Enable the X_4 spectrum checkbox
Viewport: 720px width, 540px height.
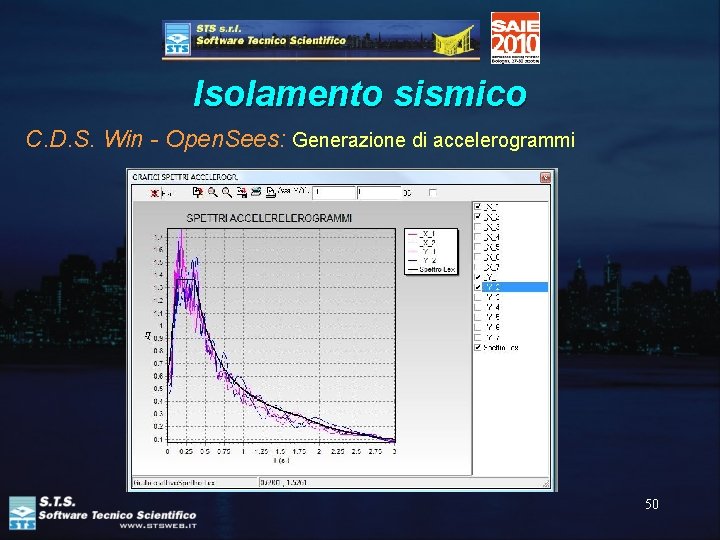point(478,237)
